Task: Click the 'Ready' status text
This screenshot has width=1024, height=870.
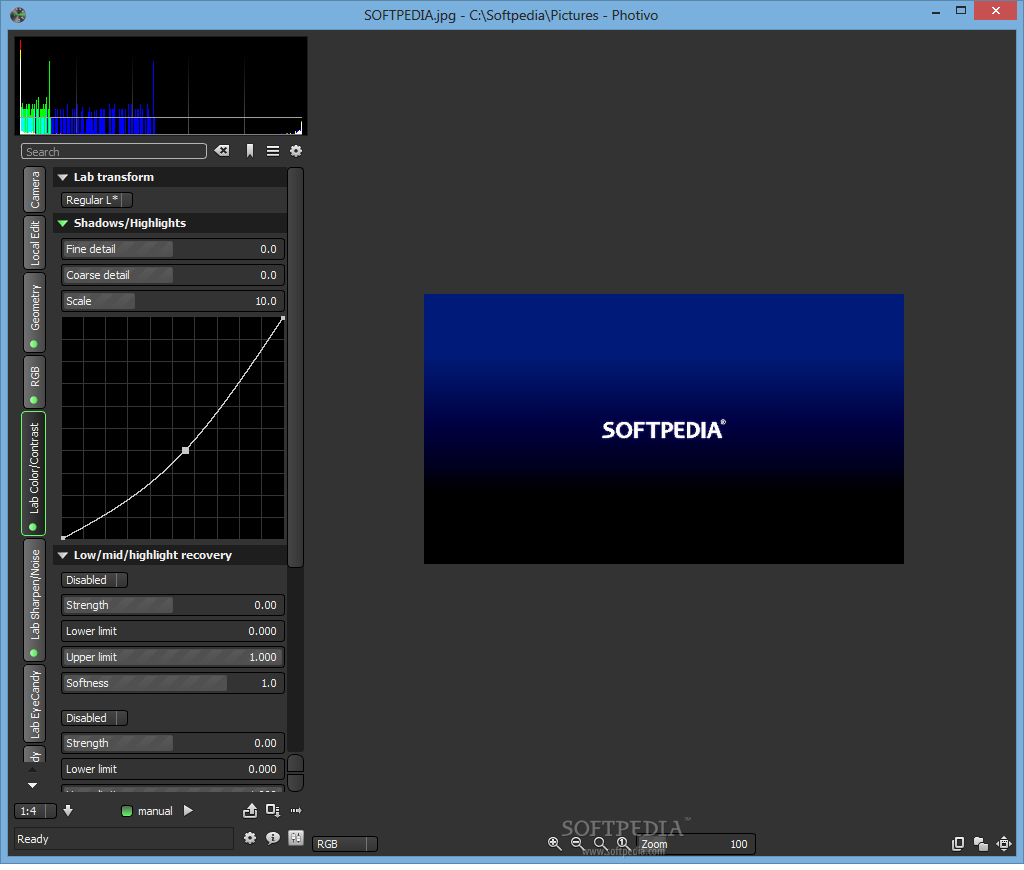Action: pyautogui.click(x=33, y=839)
